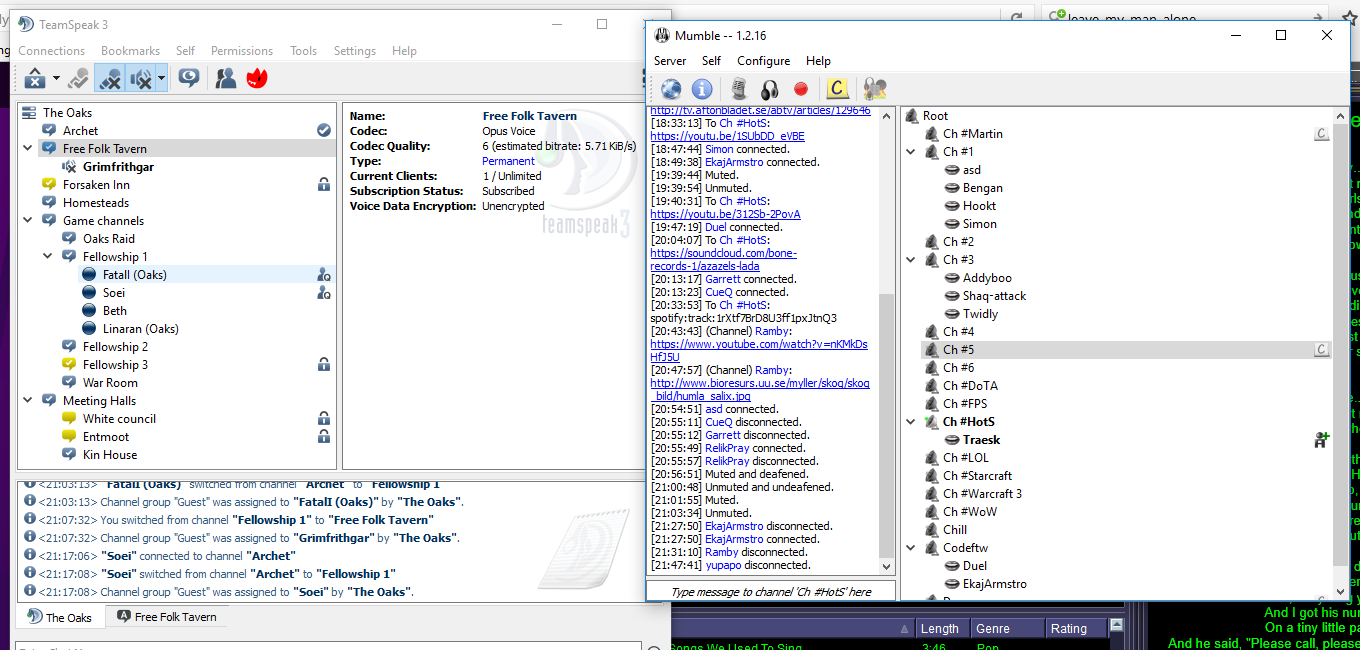Collapse Ch #HotS in Mumble tree
The image size is (1360, 650).
pyautogui.click(x=911, y=422)
